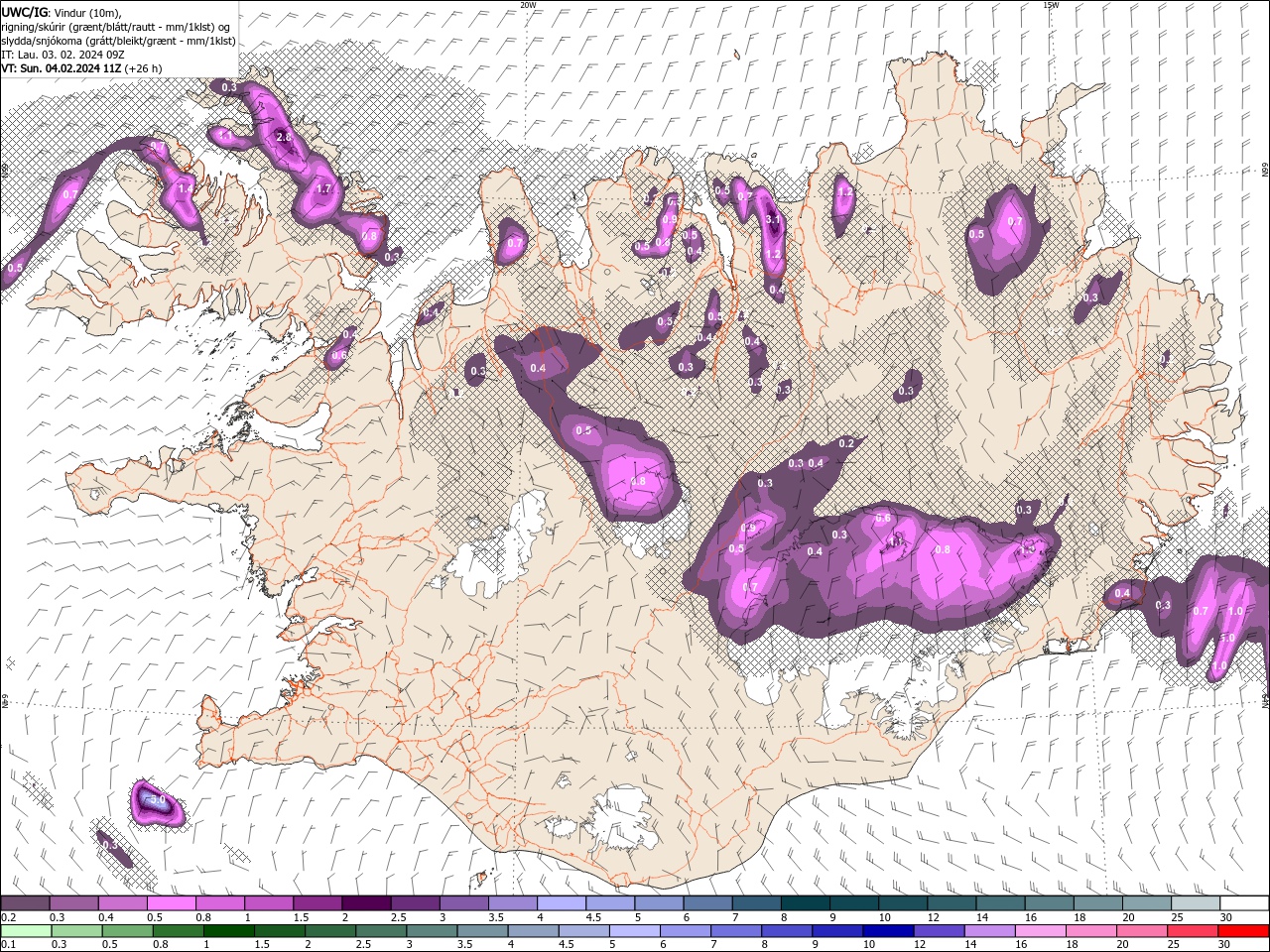This screenshot has width=1270, height=952.
Task: Click the "(+26 h)" forecast offset text
Action: coord(144,68)
